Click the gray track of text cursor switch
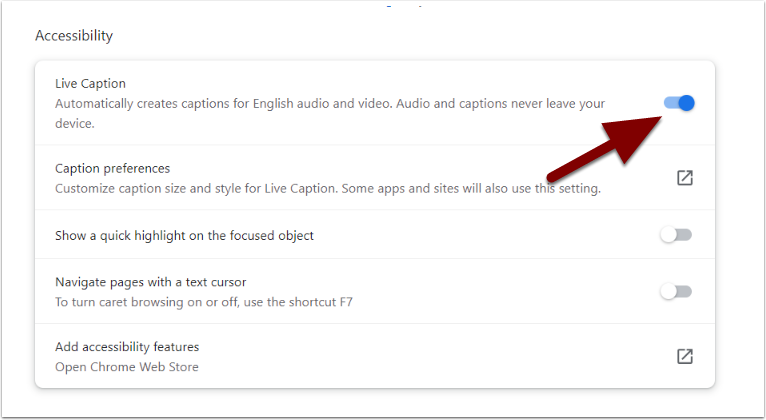The image size is (766, 420). point(685,292)
